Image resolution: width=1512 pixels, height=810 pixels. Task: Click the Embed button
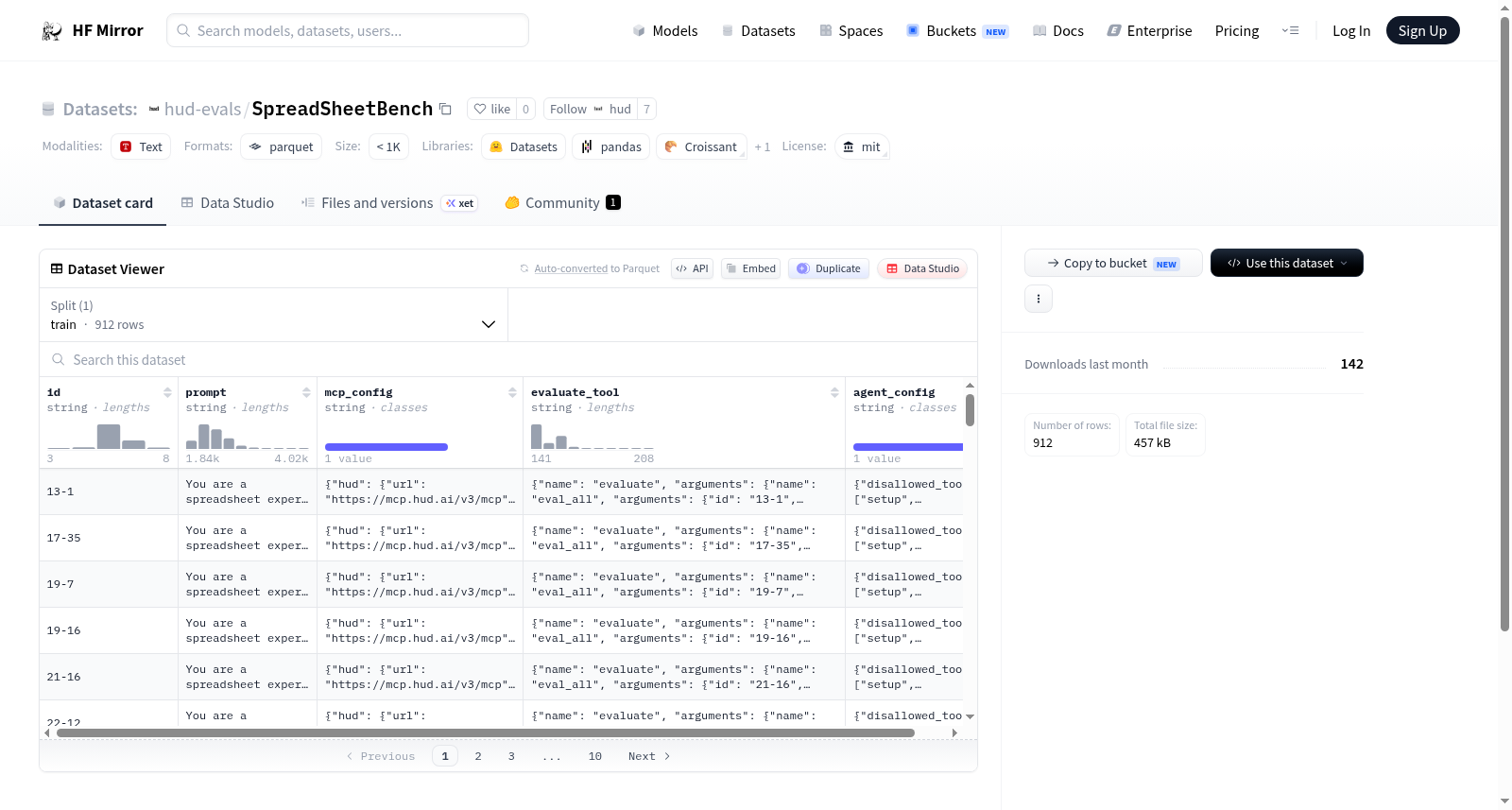click(752, 268)
